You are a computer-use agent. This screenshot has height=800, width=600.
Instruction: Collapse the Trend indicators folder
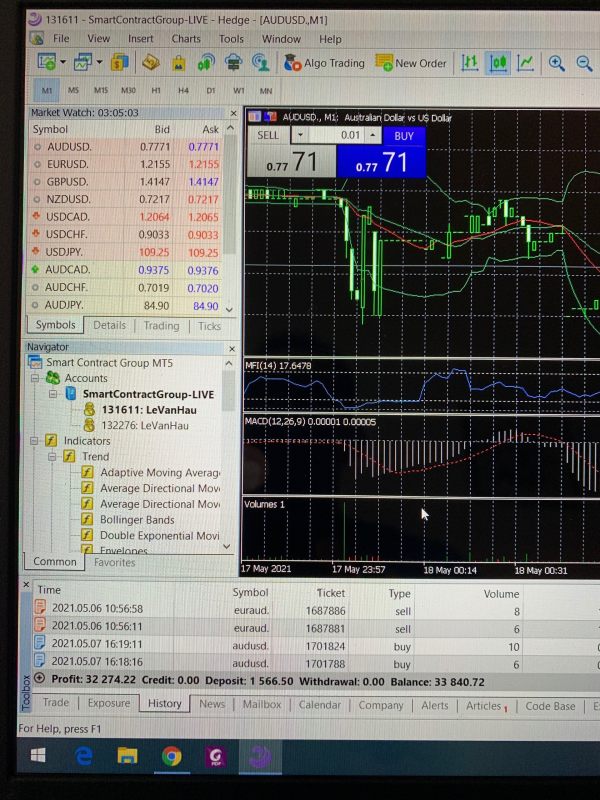(x=52, y=456)
